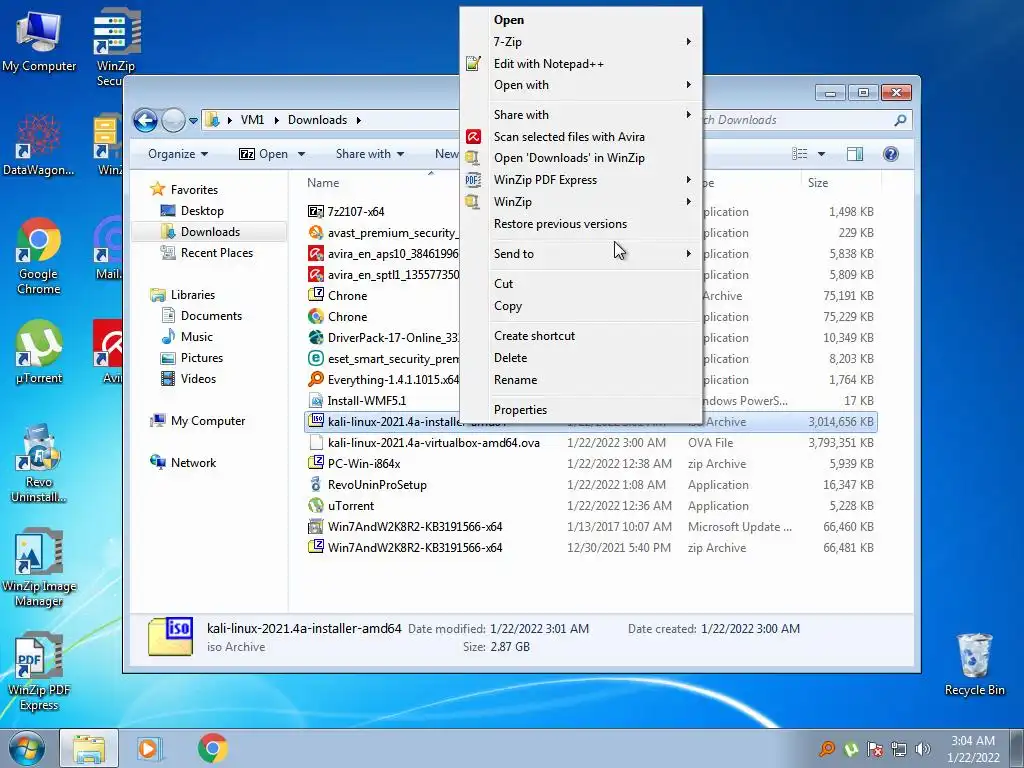Open the volume speaker tray icon

923,748
